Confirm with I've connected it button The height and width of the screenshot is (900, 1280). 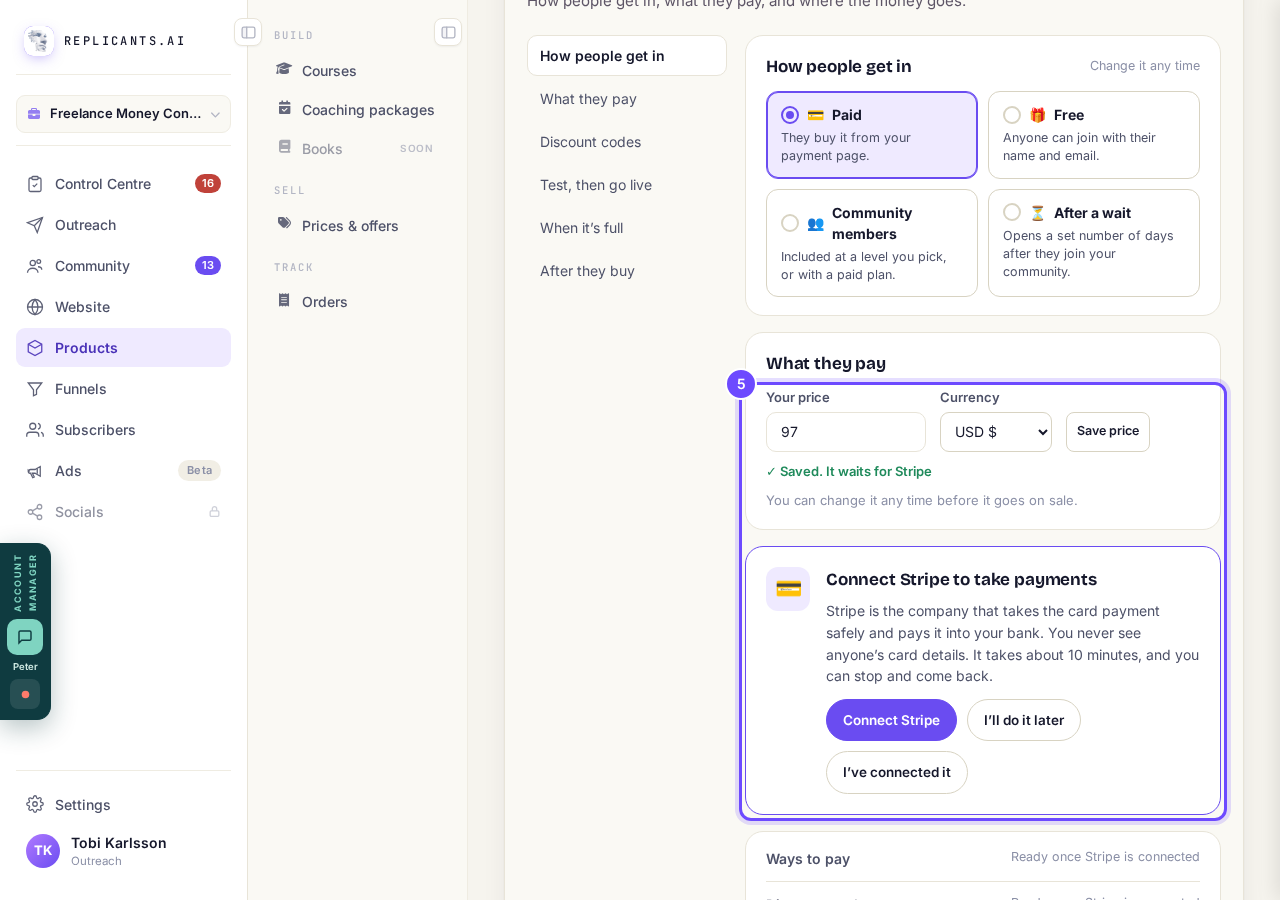point(897,772)
